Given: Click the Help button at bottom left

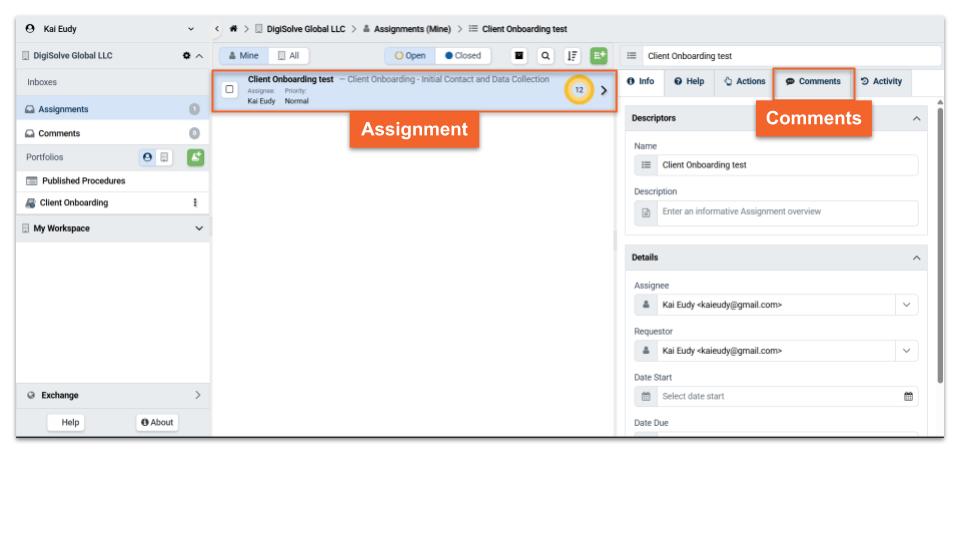Looking at the screenshot, I should point(71,422).
